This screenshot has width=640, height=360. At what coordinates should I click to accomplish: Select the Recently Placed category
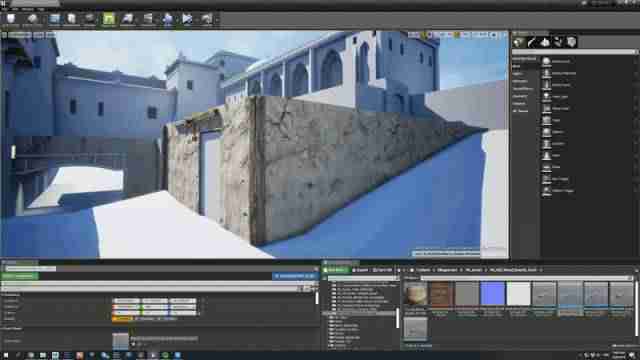(525, 59)
